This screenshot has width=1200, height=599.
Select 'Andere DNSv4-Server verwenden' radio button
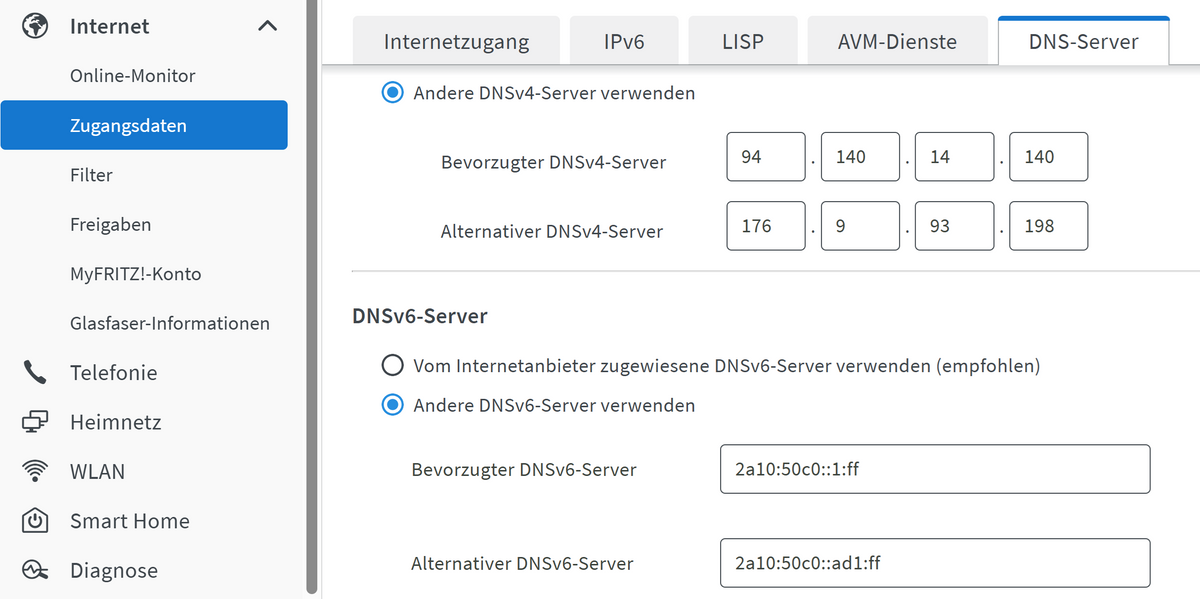[394, 93]
